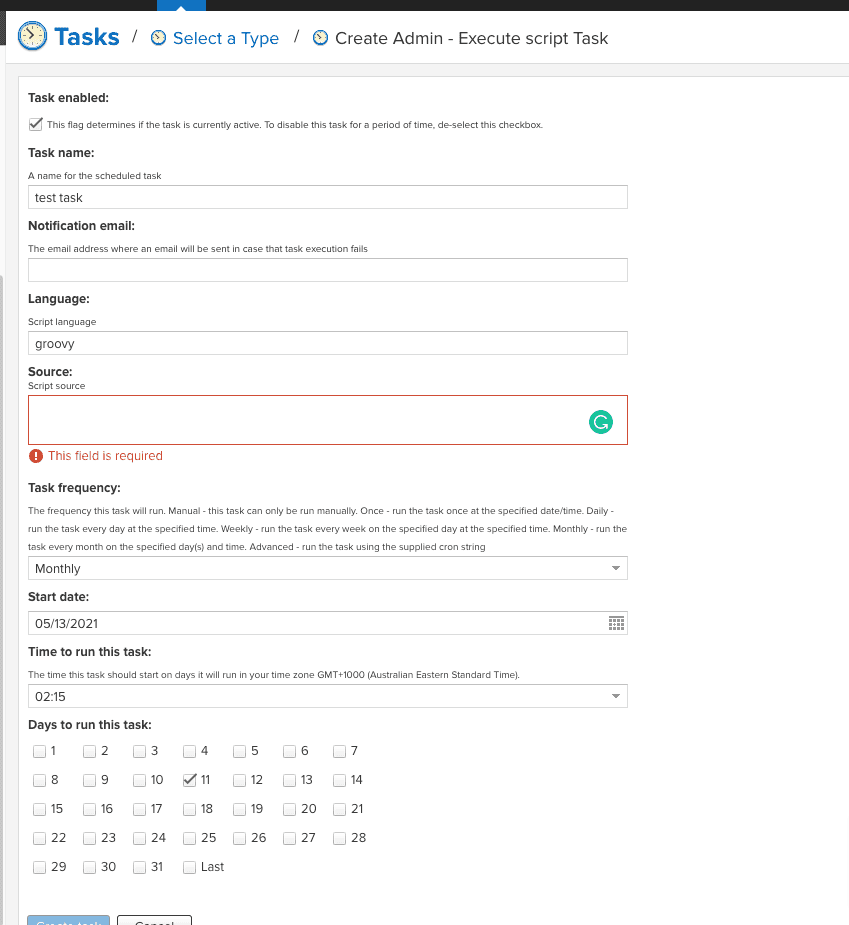Image resolution: width=849 pixels, height=925 pixels.
Task: Click the red required-field error icon
Action: click(x=36, y=455)
